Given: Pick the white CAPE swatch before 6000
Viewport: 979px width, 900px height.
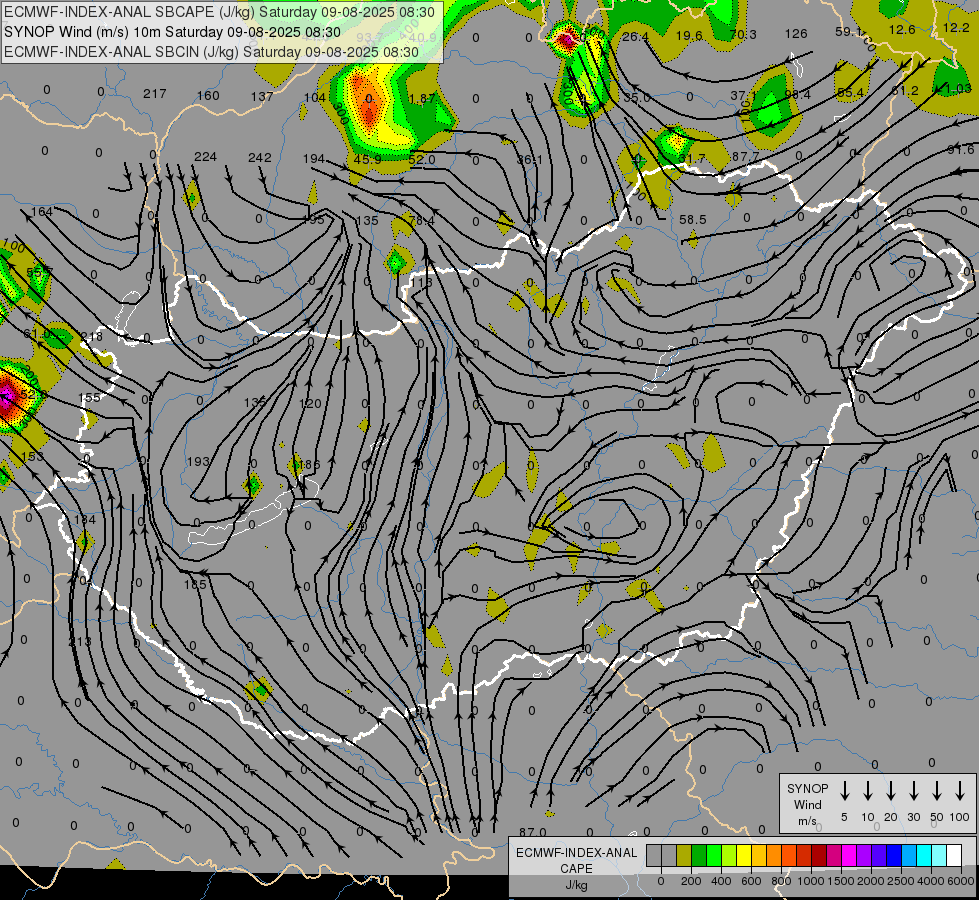Looking at the screenshot, I should [x=954, y=855].
